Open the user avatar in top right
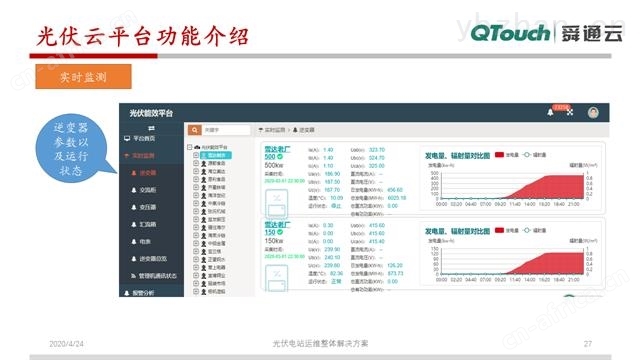This screenshot has width=640, height=360. (593, 112)
